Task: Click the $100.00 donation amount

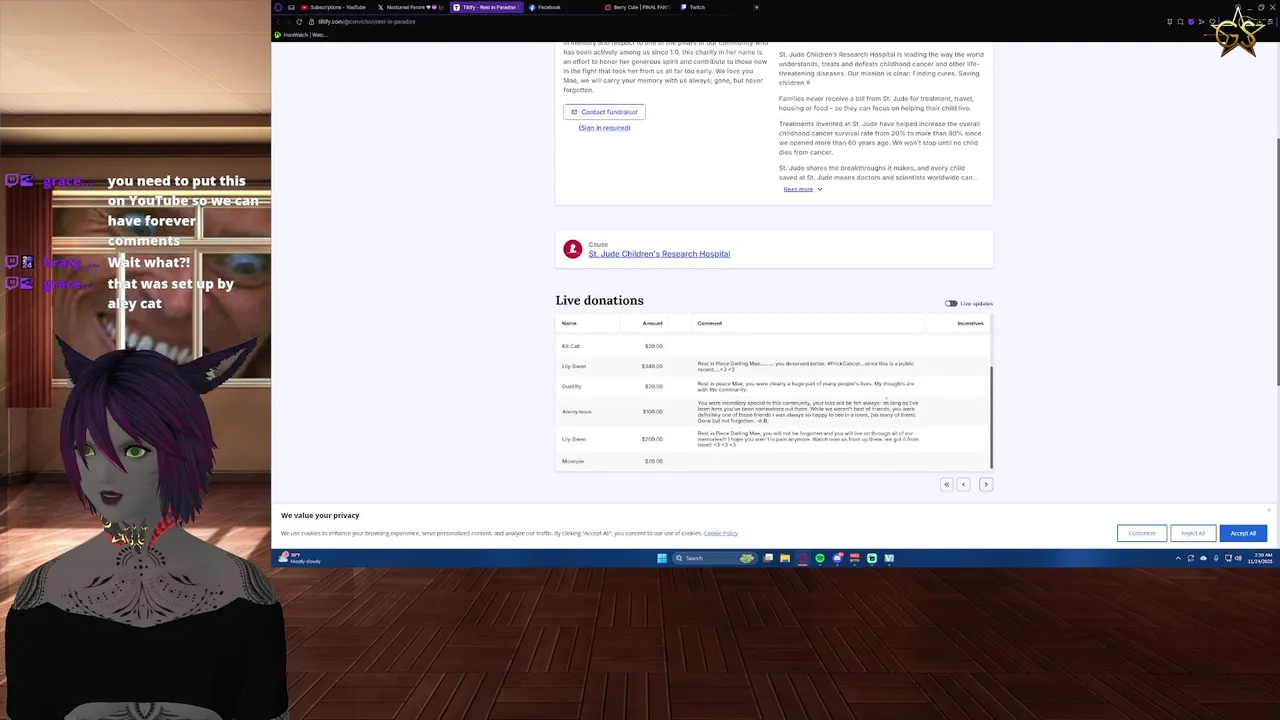Action: coord(652,412)
